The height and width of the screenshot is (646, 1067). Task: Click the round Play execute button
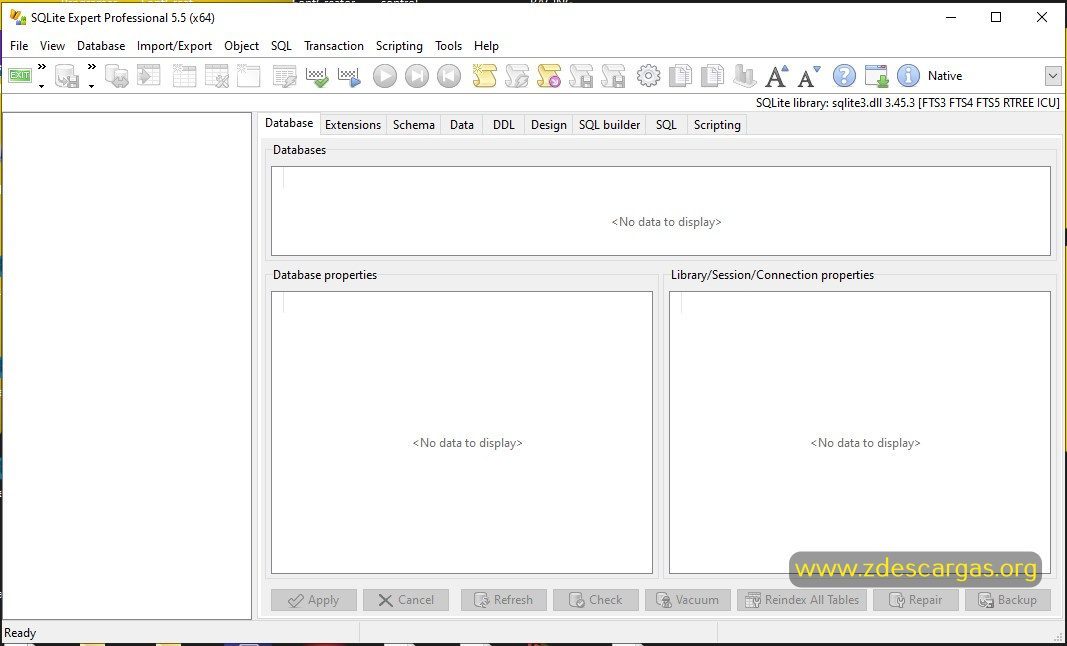click(x=384, y=76)
